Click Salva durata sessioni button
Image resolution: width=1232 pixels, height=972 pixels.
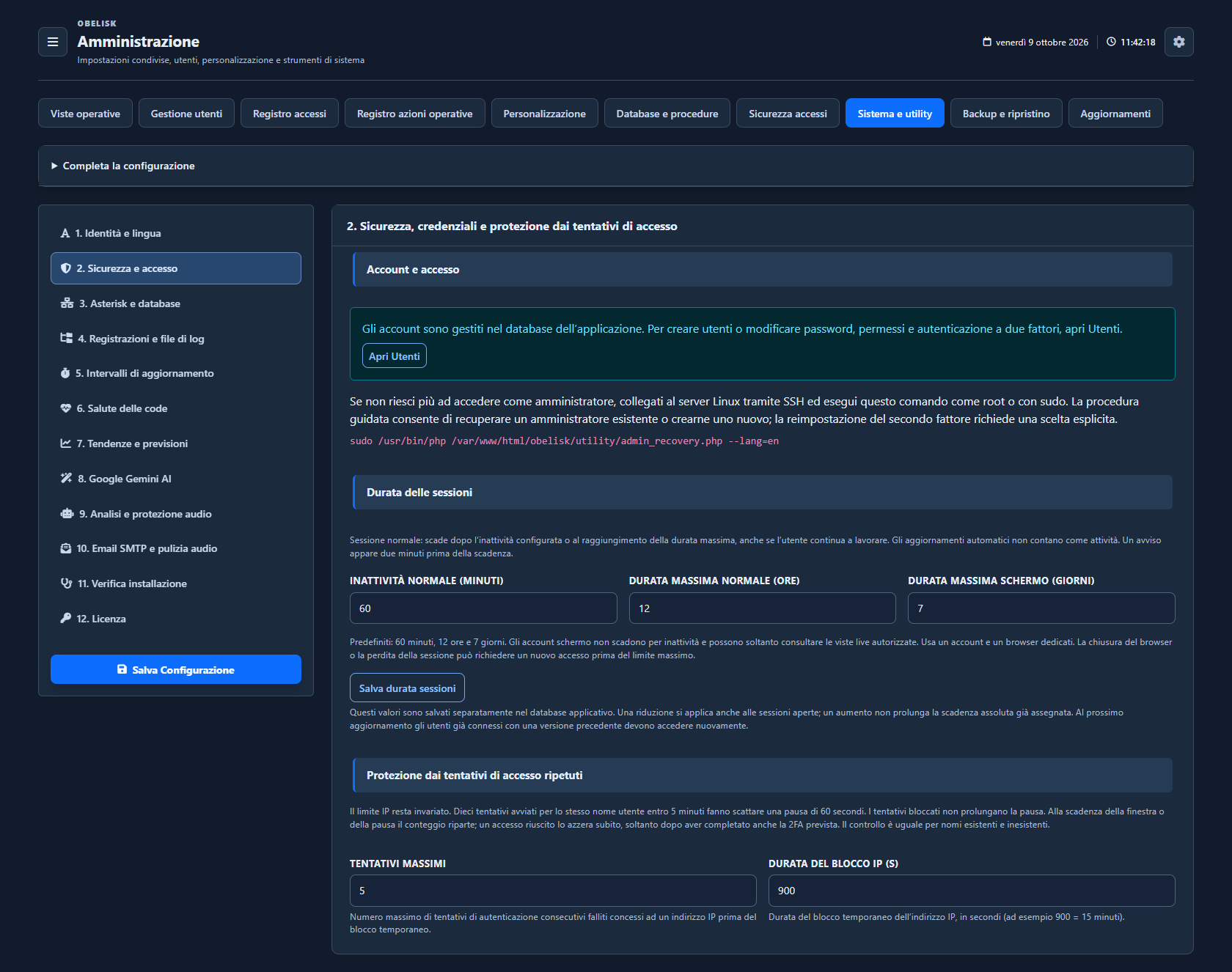pos(407,688)
